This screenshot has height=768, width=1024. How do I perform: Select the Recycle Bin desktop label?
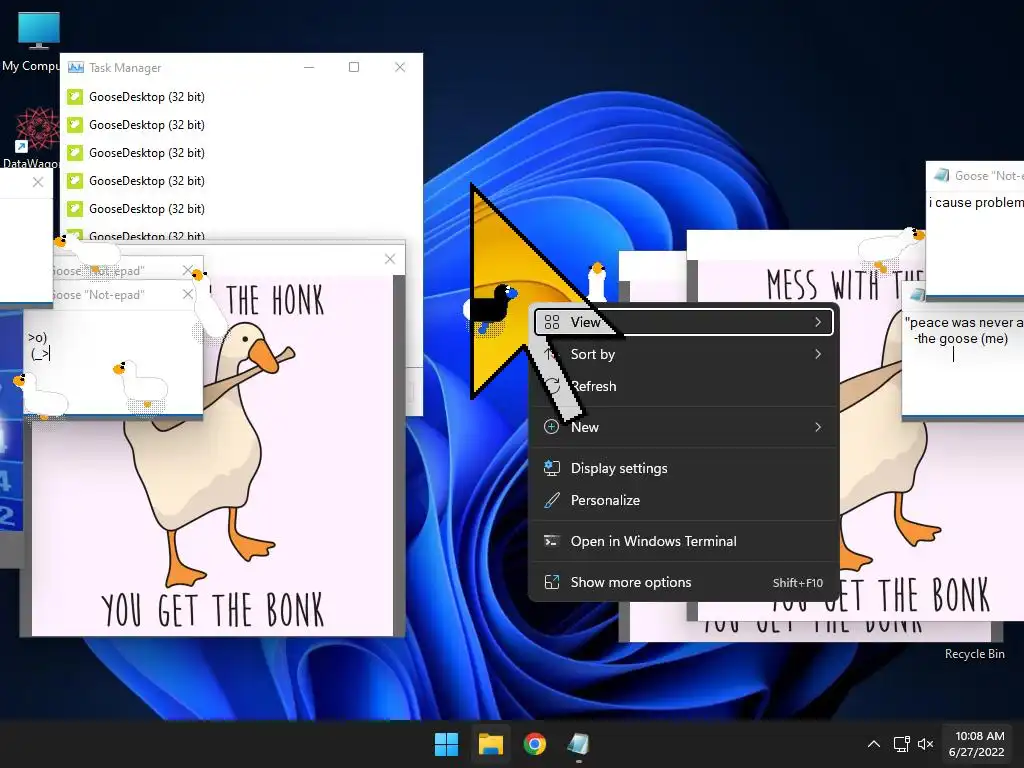coord(974,654)
